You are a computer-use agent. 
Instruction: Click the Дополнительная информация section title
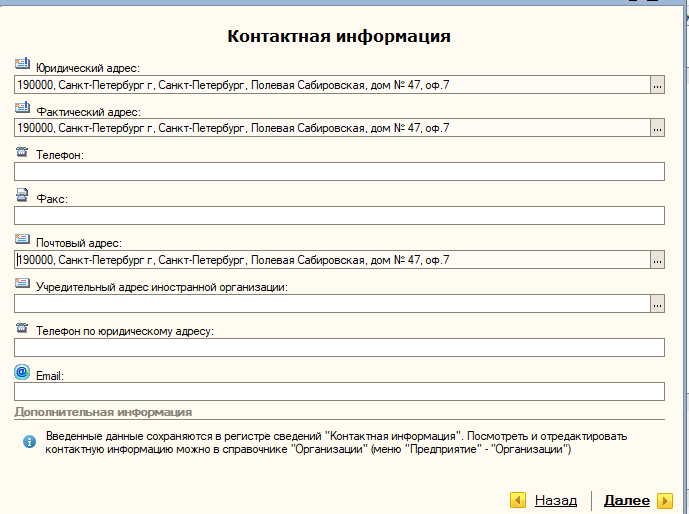[103, 412]
